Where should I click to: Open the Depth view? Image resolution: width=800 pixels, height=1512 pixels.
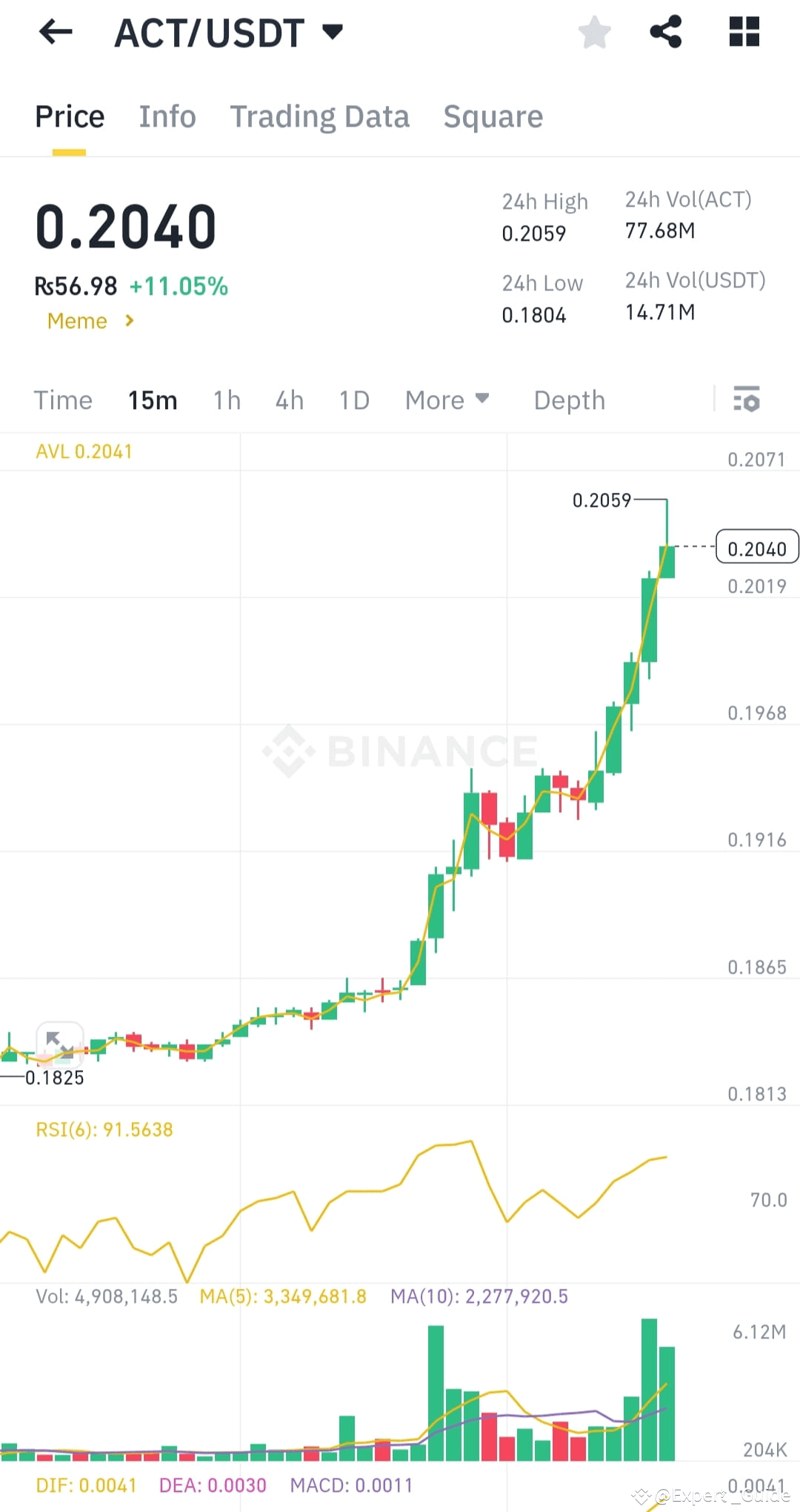pyautogui.click(x=569, y=400)
